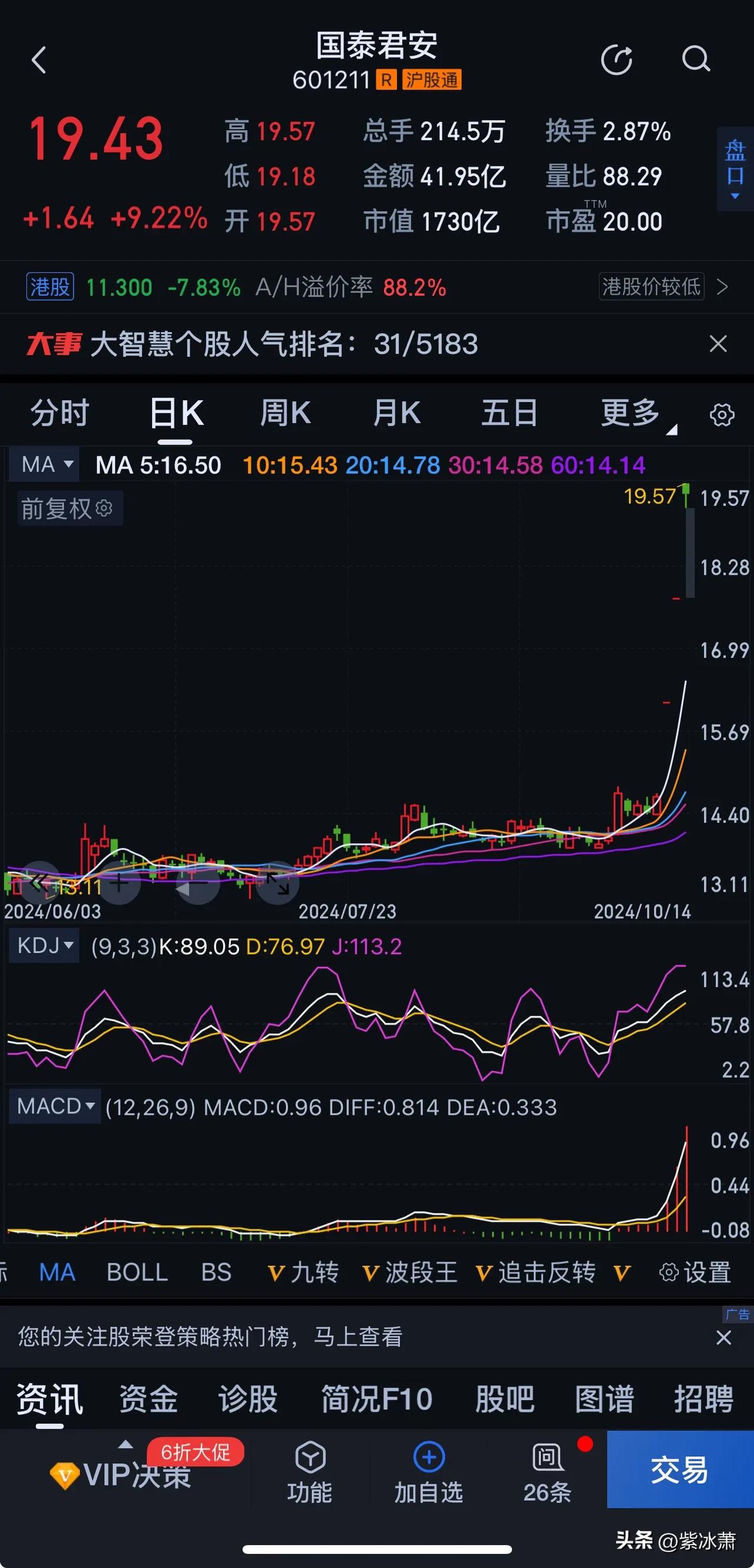Select the 追击反转 VIP indicator
754x1568 pixels.
coord(535,1272)
